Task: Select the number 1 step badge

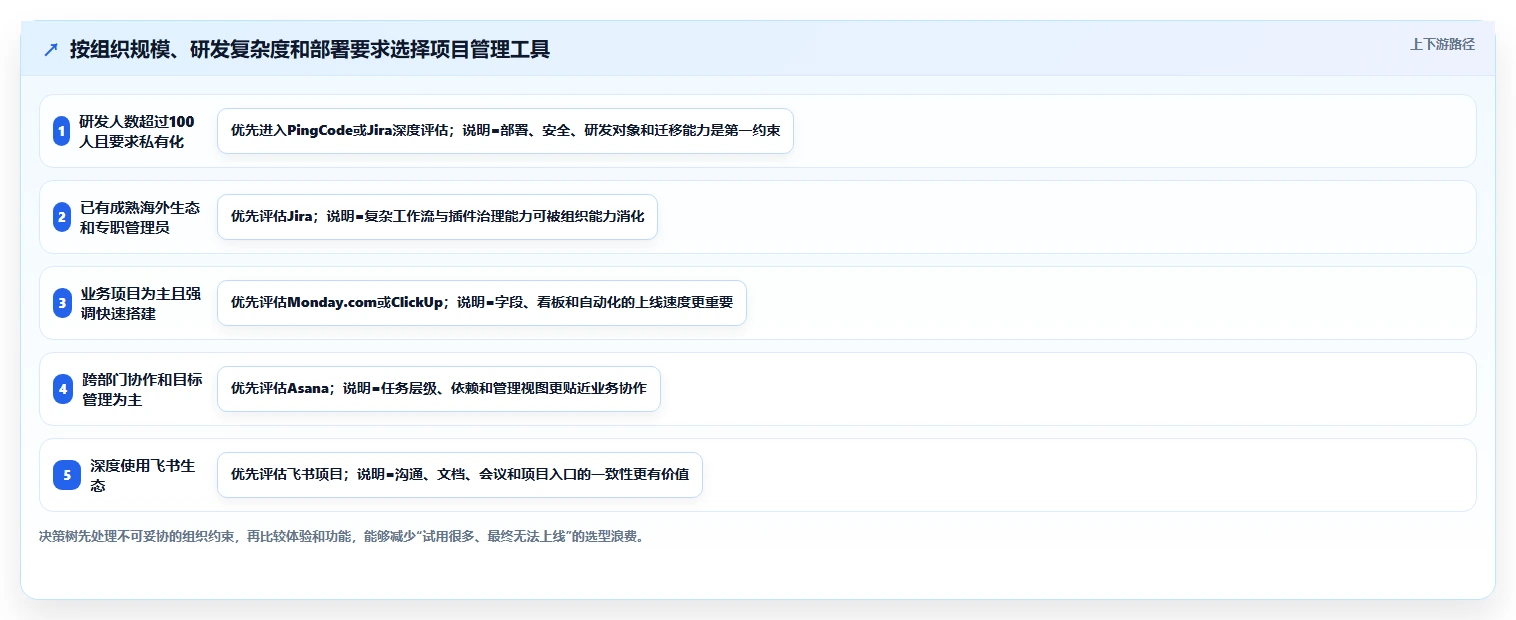Action: [x=61, y=131]
